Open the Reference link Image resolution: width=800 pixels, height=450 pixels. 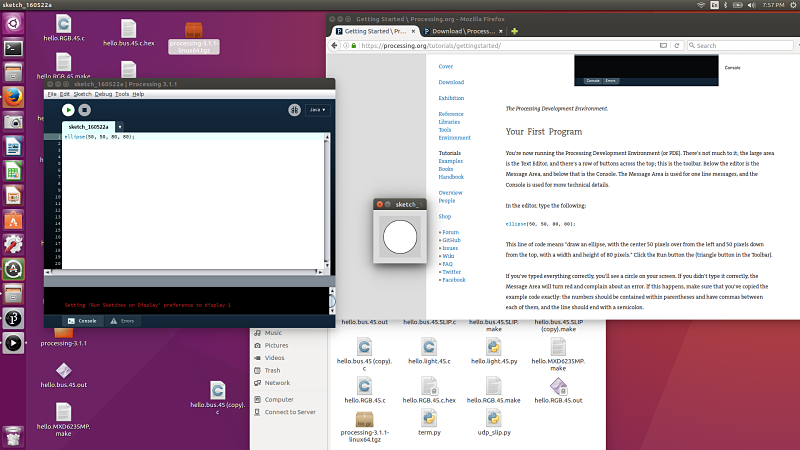pyautogui.click(x=451, y=114)
